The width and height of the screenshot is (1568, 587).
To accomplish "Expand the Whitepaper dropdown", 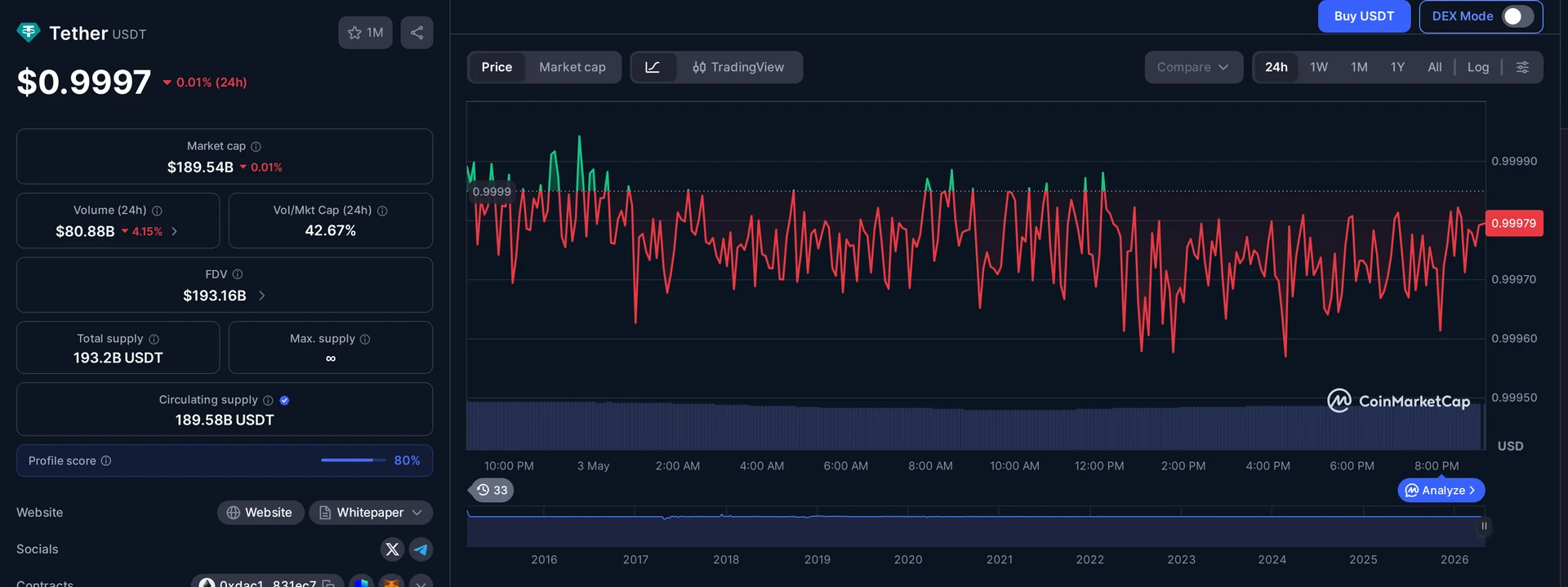I will tap(371, 513).
